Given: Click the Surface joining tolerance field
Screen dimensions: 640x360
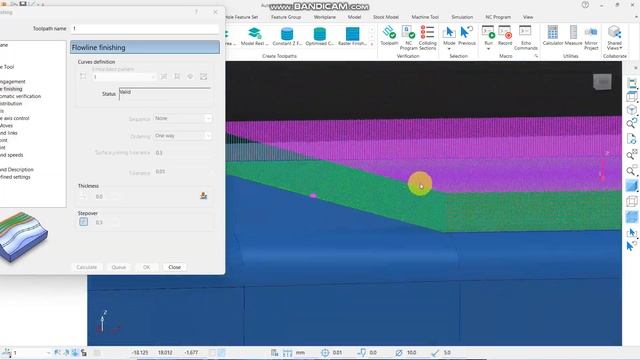Looking at the screenshot, I should point(182,153).
